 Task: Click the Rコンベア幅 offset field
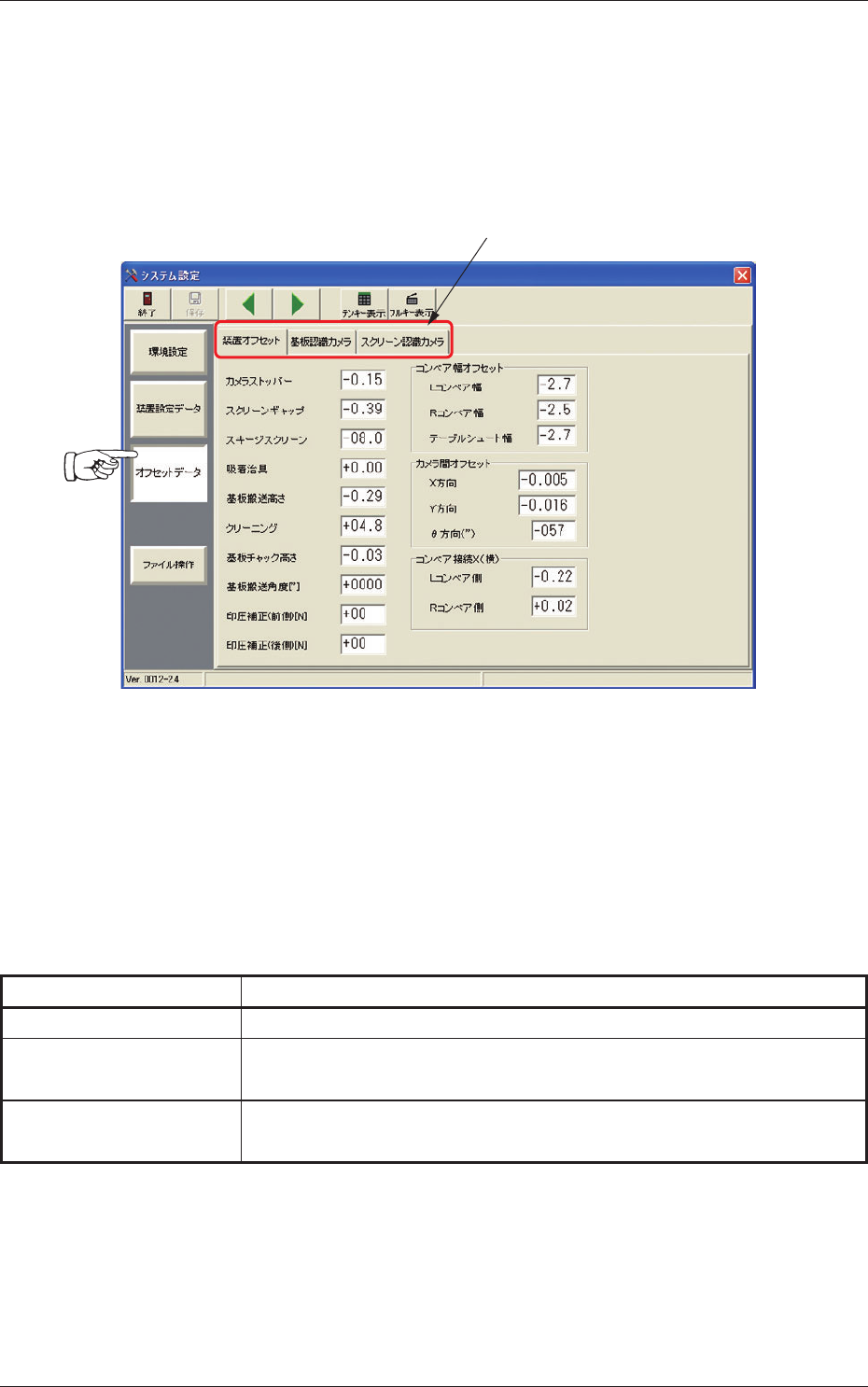[x=556, y=410]
